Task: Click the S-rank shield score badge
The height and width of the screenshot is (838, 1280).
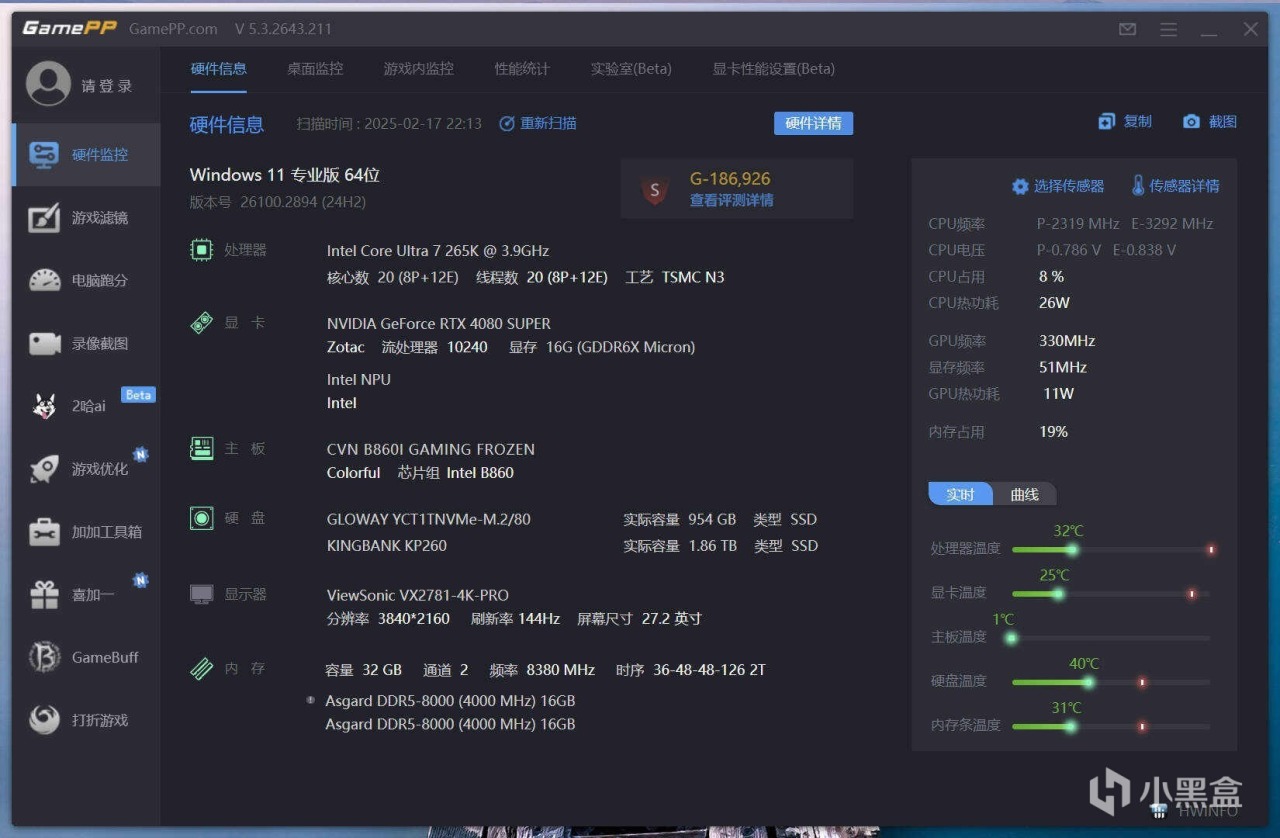Action: click(655, 189)
